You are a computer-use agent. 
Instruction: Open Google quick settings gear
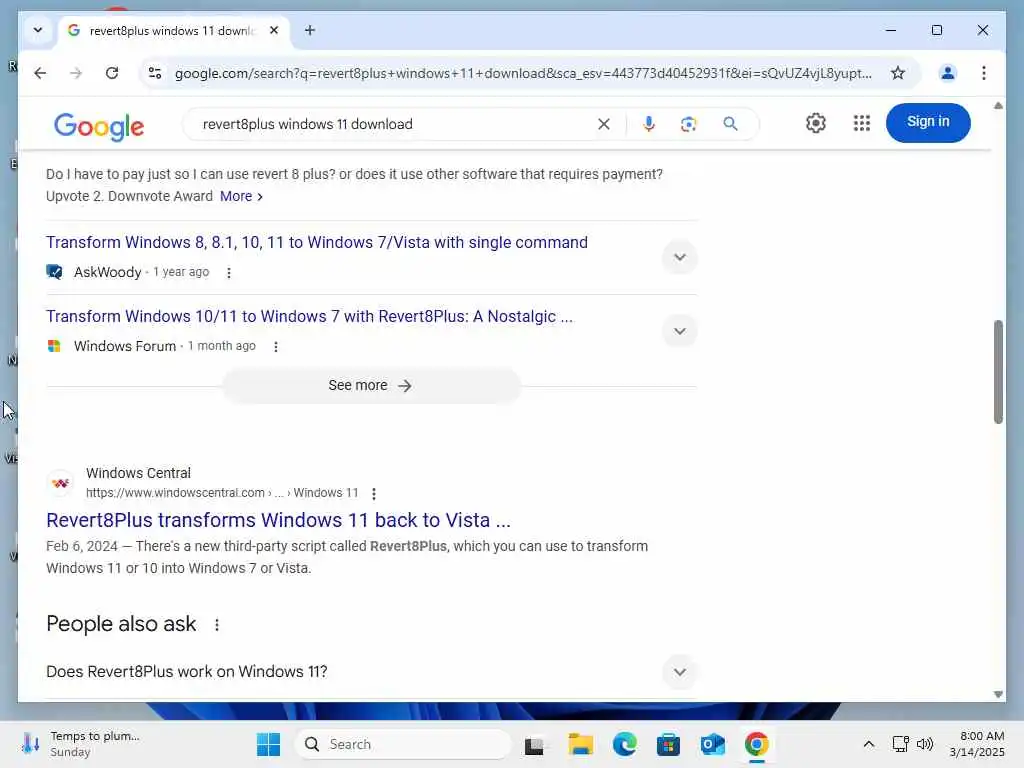click(x=816, y=123)
